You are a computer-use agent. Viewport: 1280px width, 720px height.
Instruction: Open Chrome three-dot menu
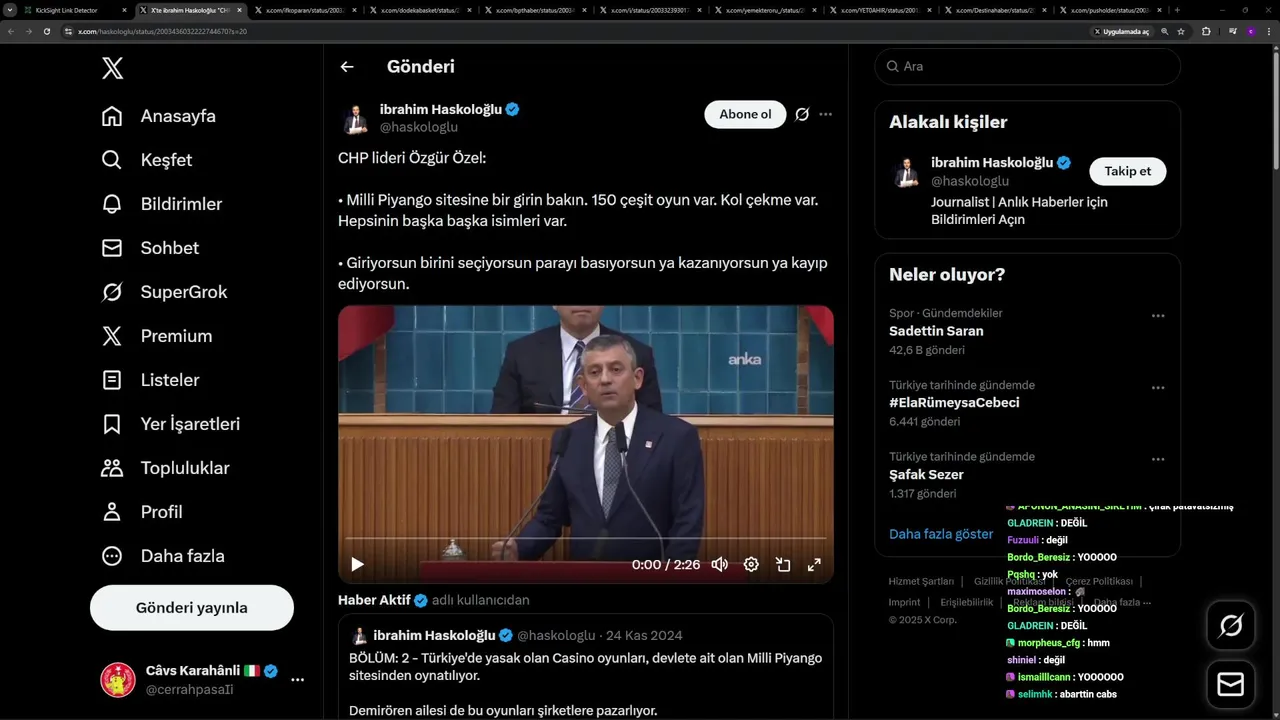point(1269,31)
